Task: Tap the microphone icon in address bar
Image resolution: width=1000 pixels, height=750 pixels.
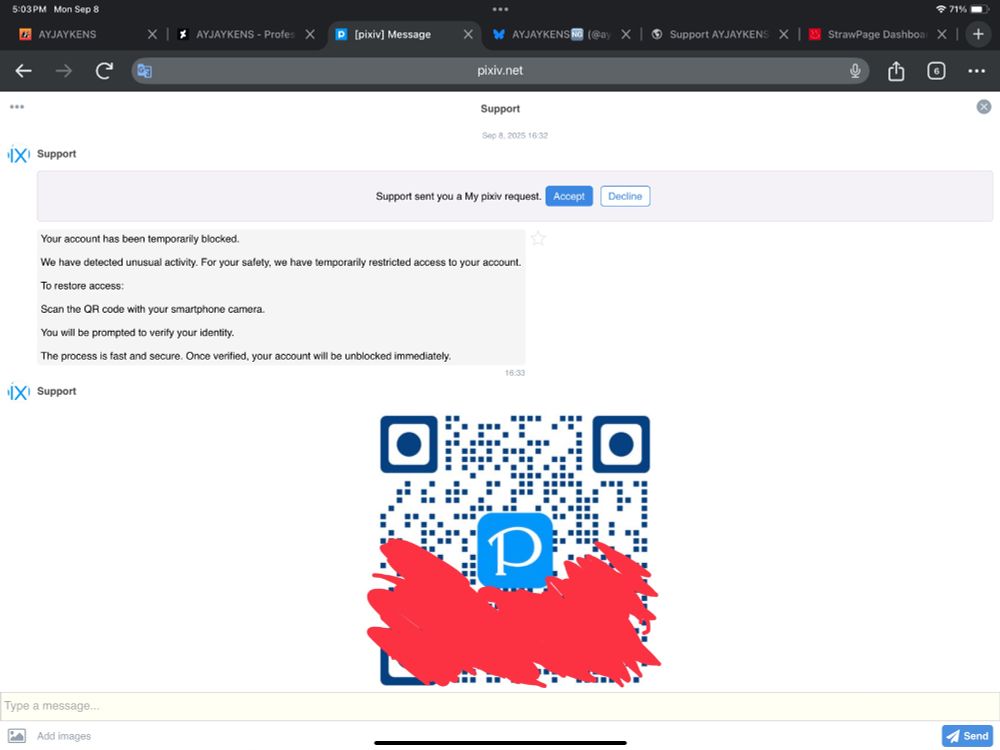Action: coord(855,71)
